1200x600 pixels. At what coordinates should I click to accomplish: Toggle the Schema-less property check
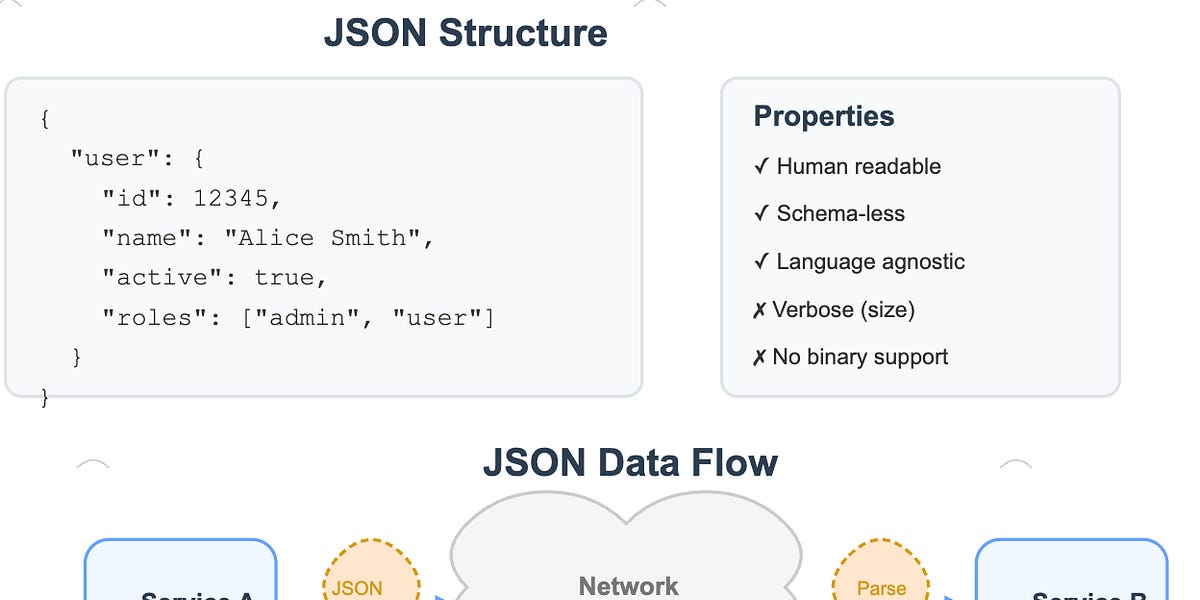pyautogui.click(x=762, y=214)
